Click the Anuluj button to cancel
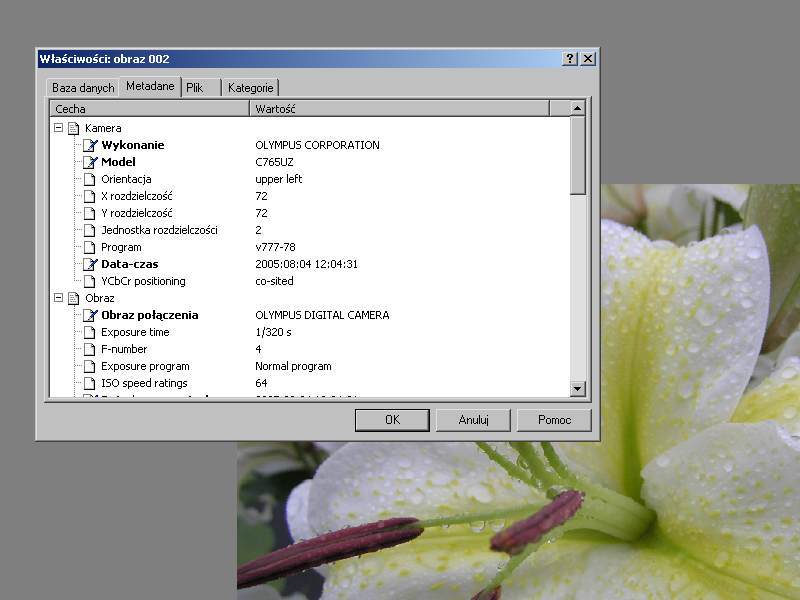Image resolution: width=800 pixels, height=600 pixels. click(473, 420)
